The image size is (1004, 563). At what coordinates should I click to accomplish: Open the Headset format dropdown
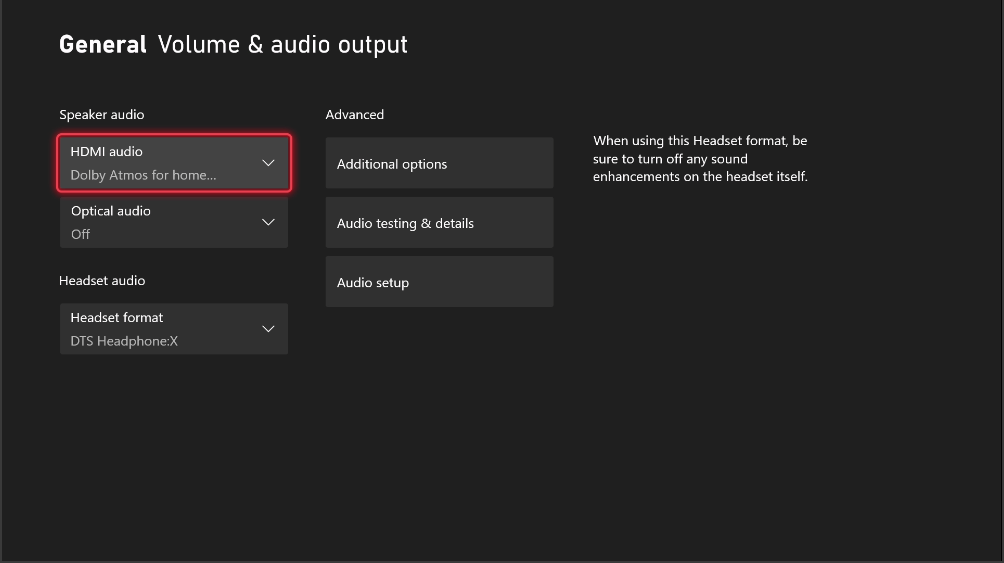pos(174,329)
